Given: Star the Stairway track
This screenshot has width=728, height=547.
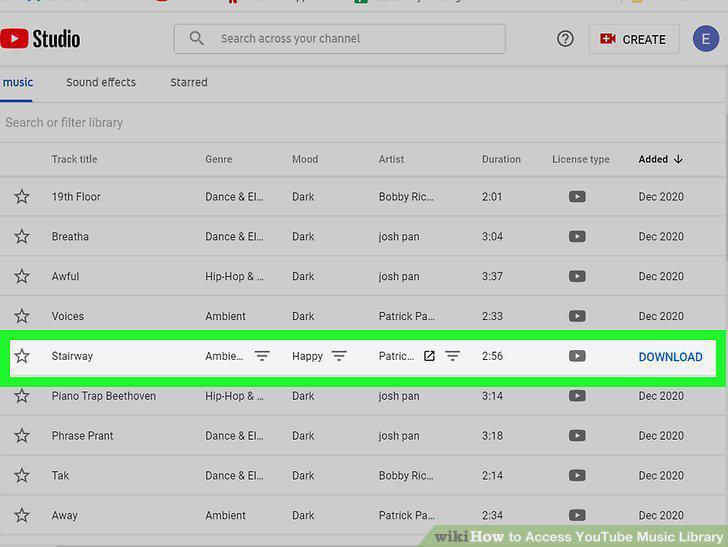Looking at the screenshot, I should [22, 356].
